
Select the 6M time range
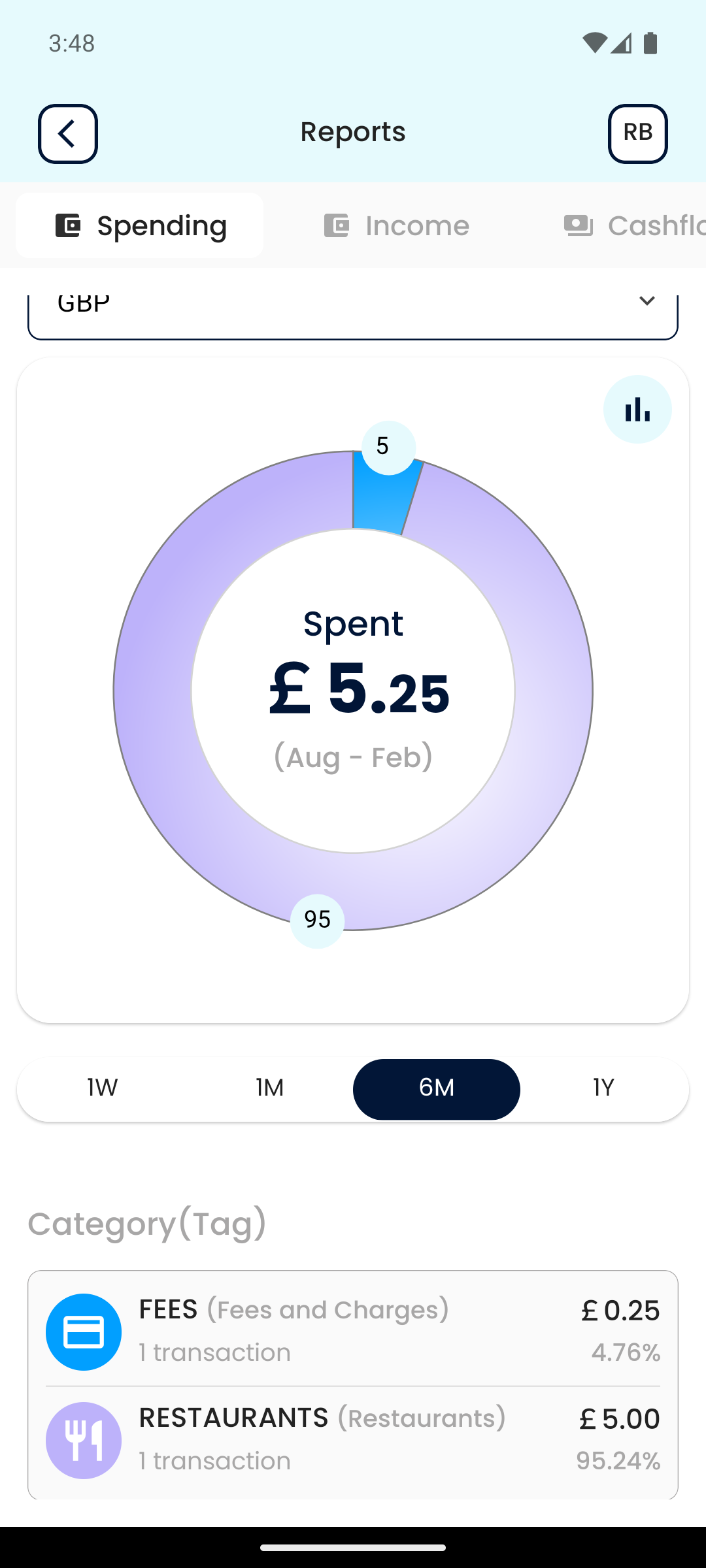point(436,1088)
